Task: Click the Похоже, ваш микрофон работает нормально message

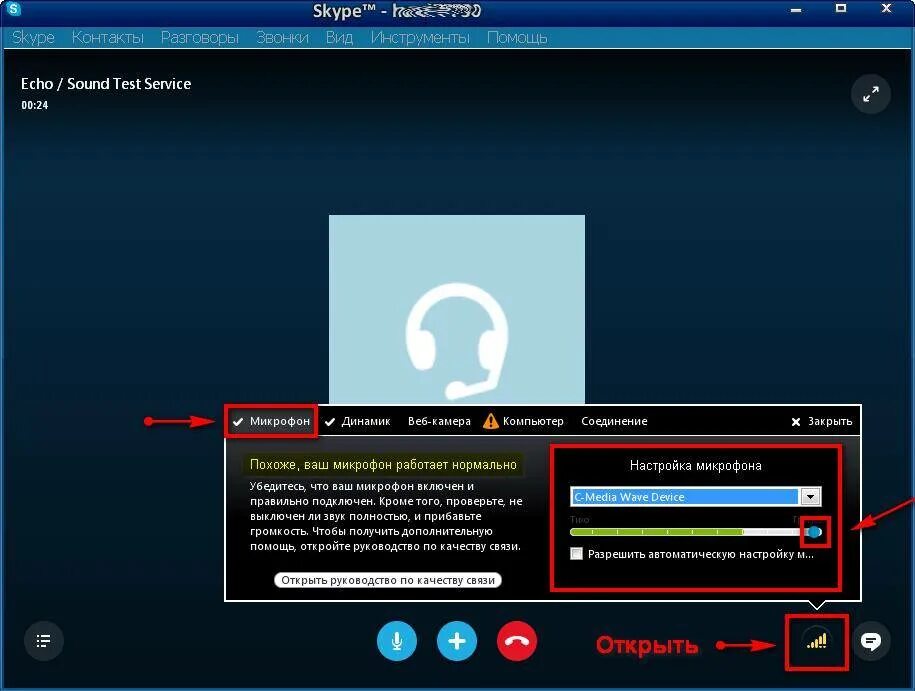Action: pos(383,465)
